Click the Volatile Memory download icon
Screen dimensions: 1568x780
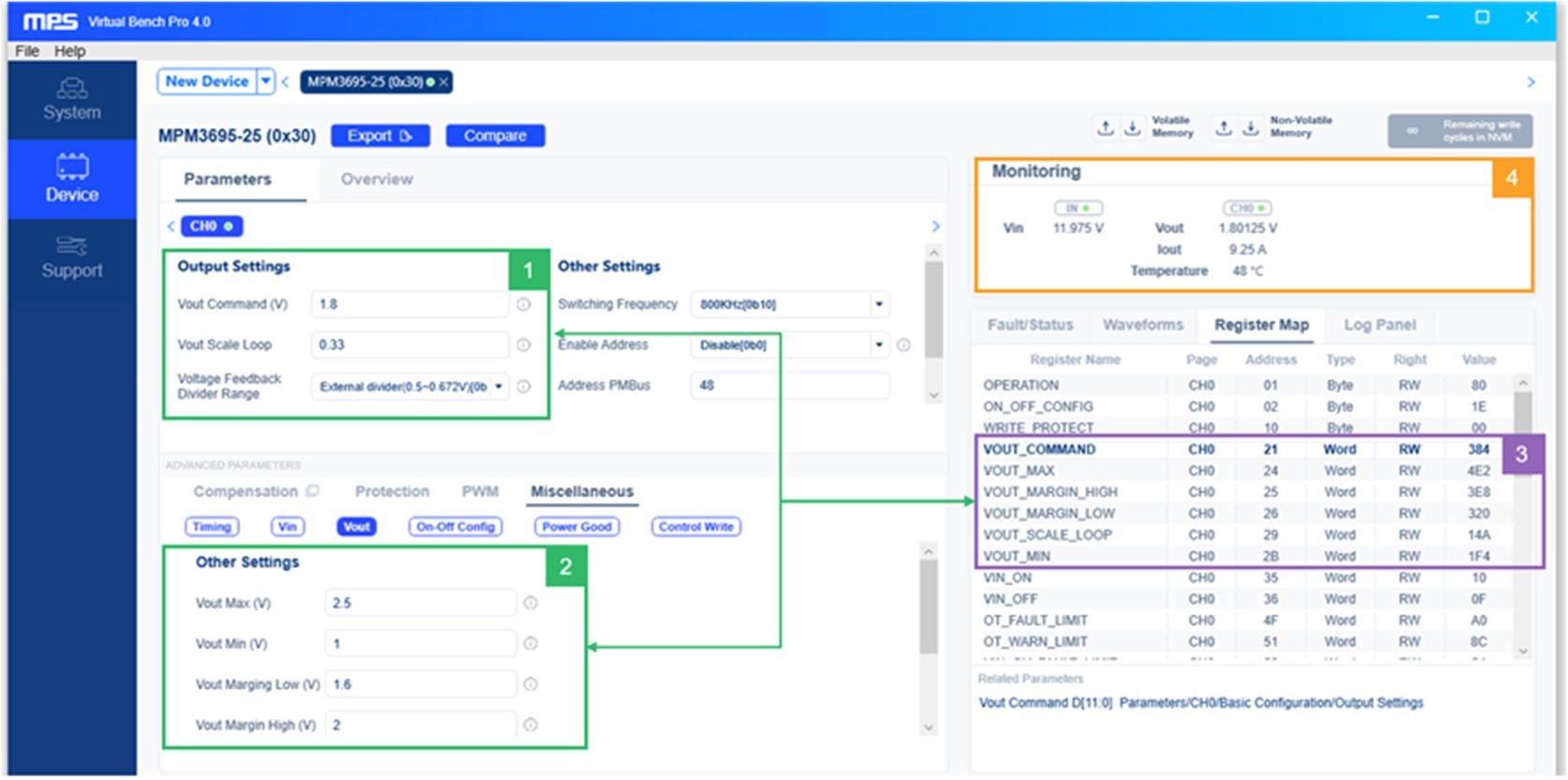click(x=1133, y=128)
